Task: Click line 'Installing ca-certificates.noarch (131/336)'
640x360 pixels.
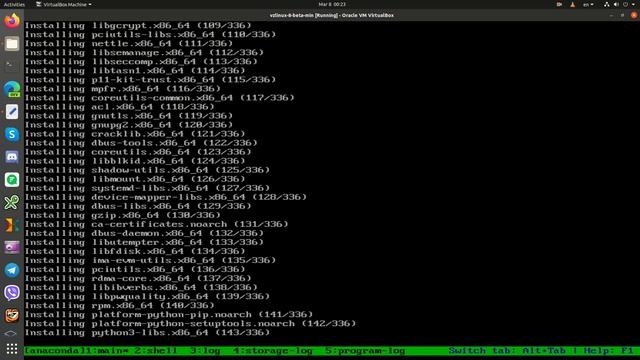Action: click(x=156, y=224)
